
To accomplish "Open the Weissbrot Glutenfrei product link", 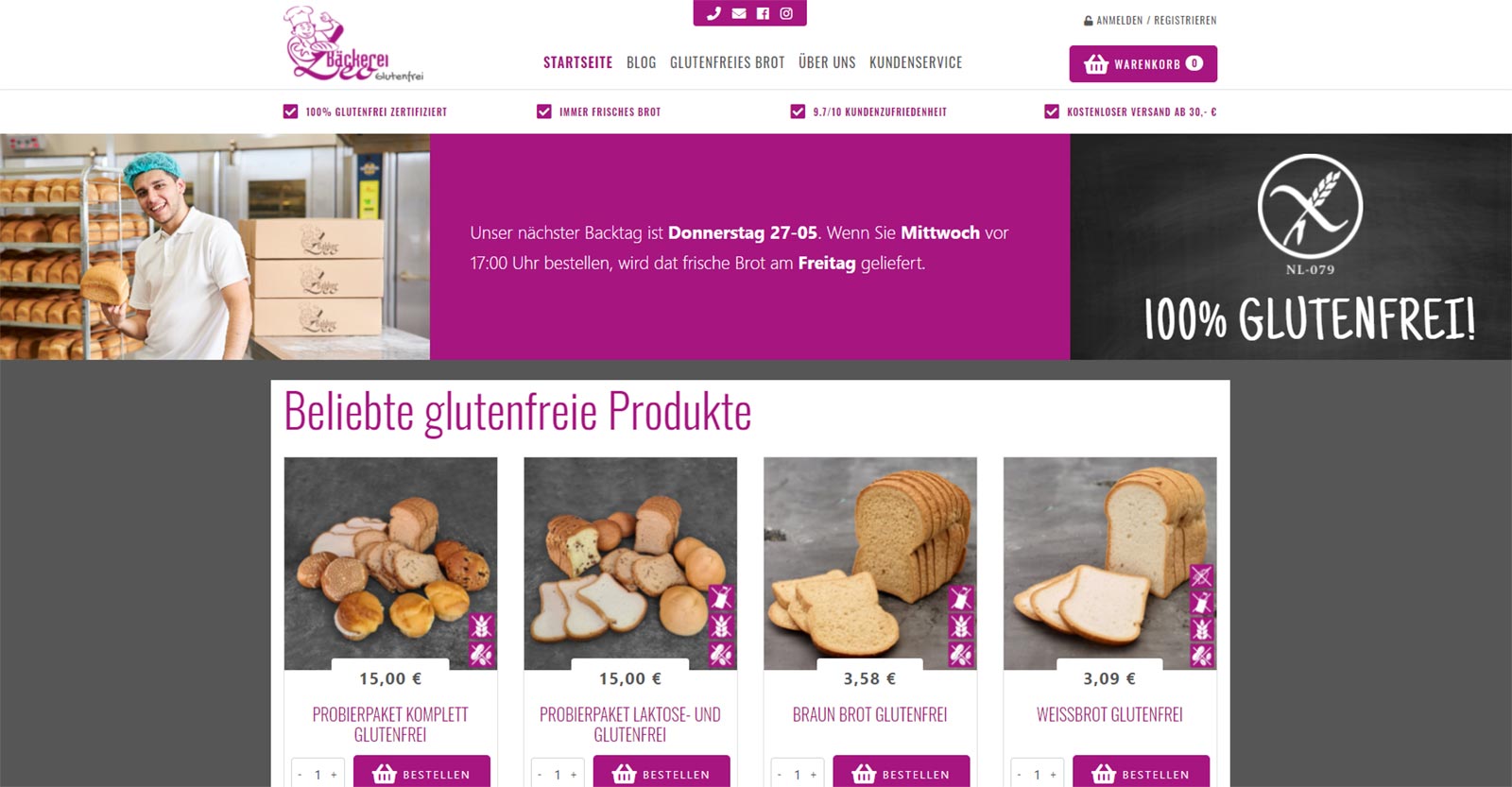I will (x=1109, y=715).
